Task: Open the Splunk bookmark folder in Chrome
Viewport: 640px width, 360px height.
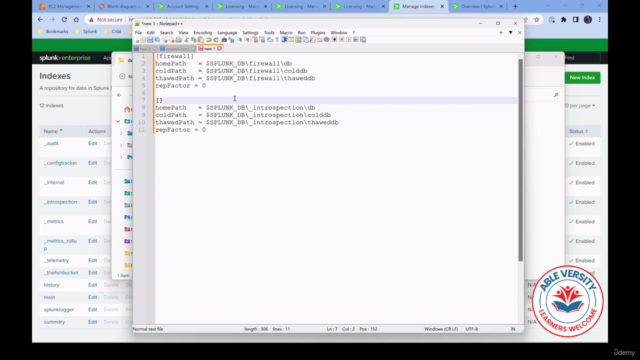Action: click(86, 31)
